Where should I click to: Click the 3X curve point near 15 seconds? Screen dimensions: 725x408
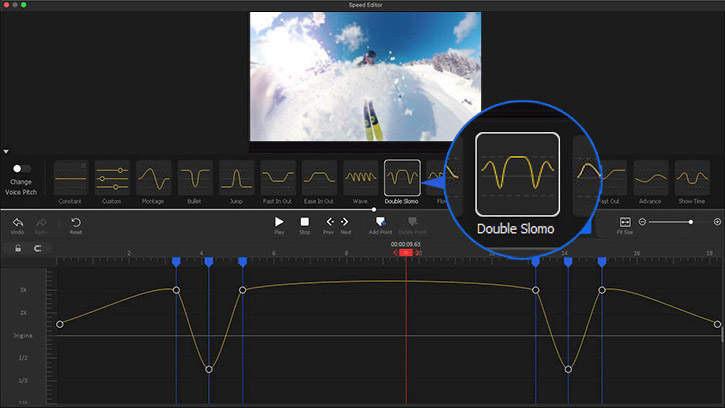[602, 290]
